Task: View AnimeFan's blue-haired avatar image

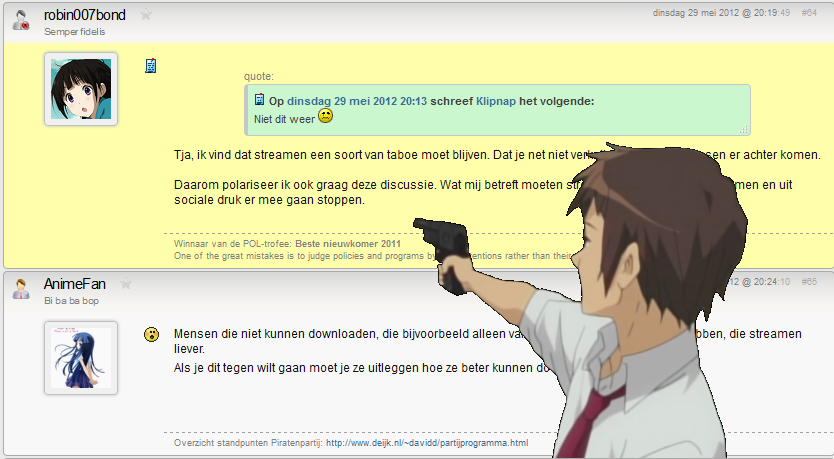Action: click(81, 358)
